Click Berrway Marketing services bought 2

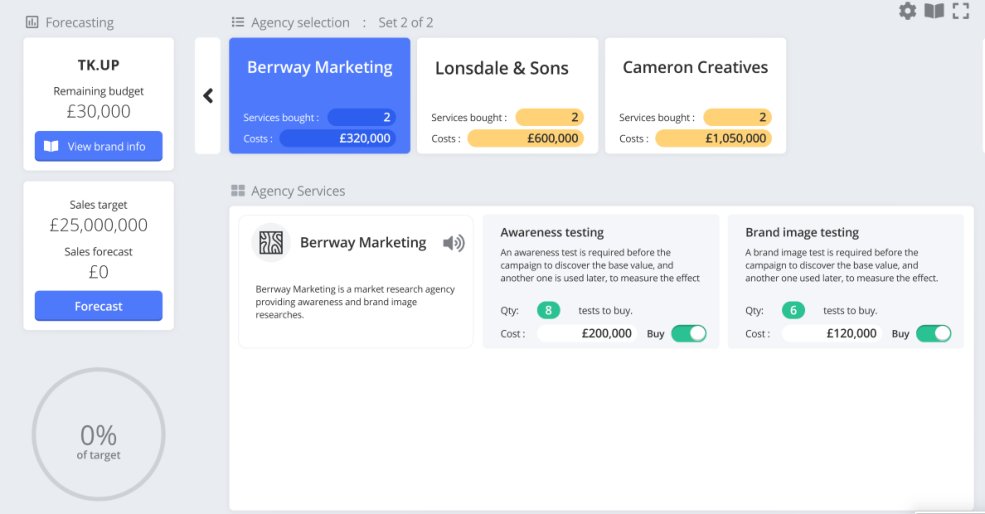(362, 118)
